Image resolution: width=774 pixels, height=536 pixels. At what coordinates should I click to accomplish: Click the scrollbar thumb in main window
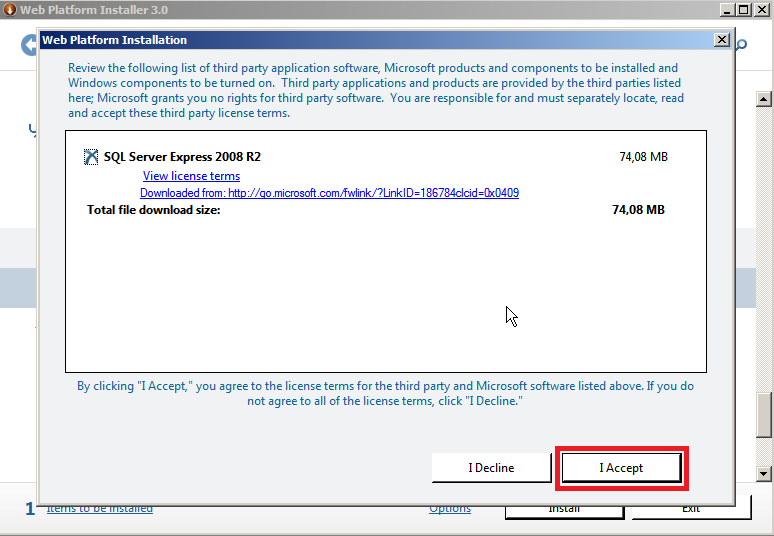point(764,415)
